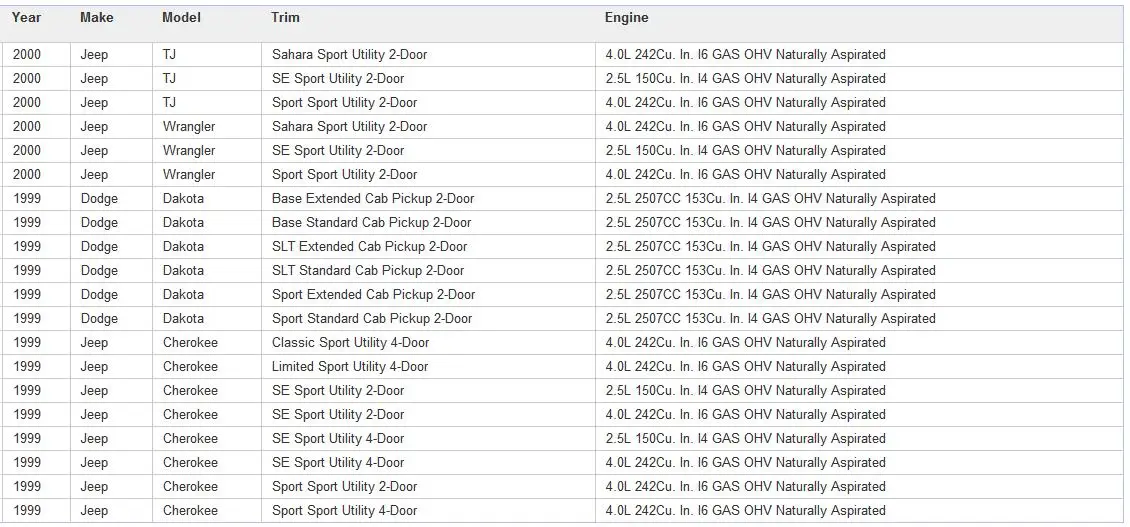The image size is (1130, 527).
Task: Select SLT Extended Cab Pickup 2-Door row
Action: pos(370,247)
